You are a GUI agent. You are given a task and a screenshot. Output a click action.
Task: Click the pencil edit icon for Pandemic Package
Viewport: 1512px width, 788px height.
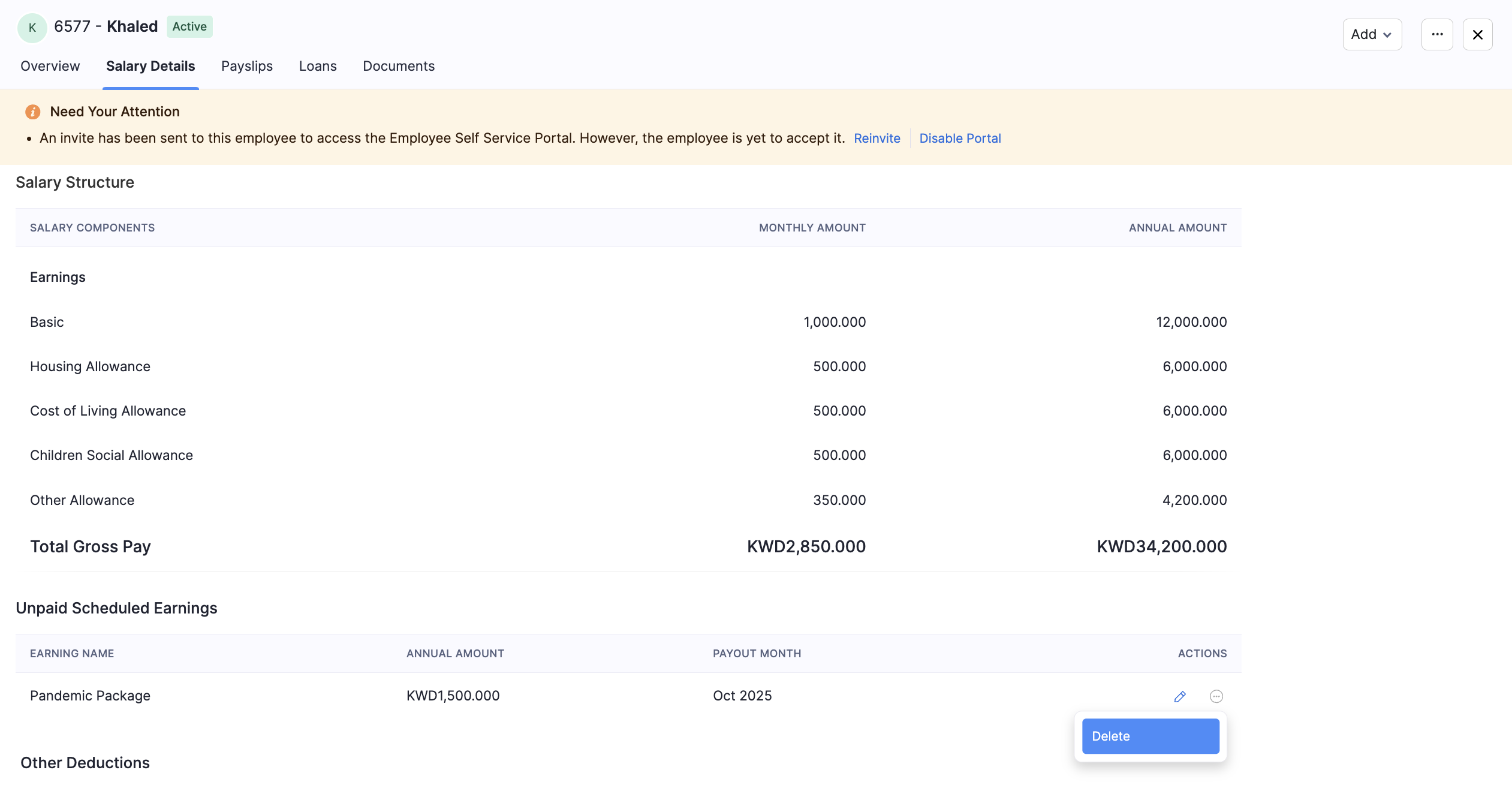(1179, 696)
